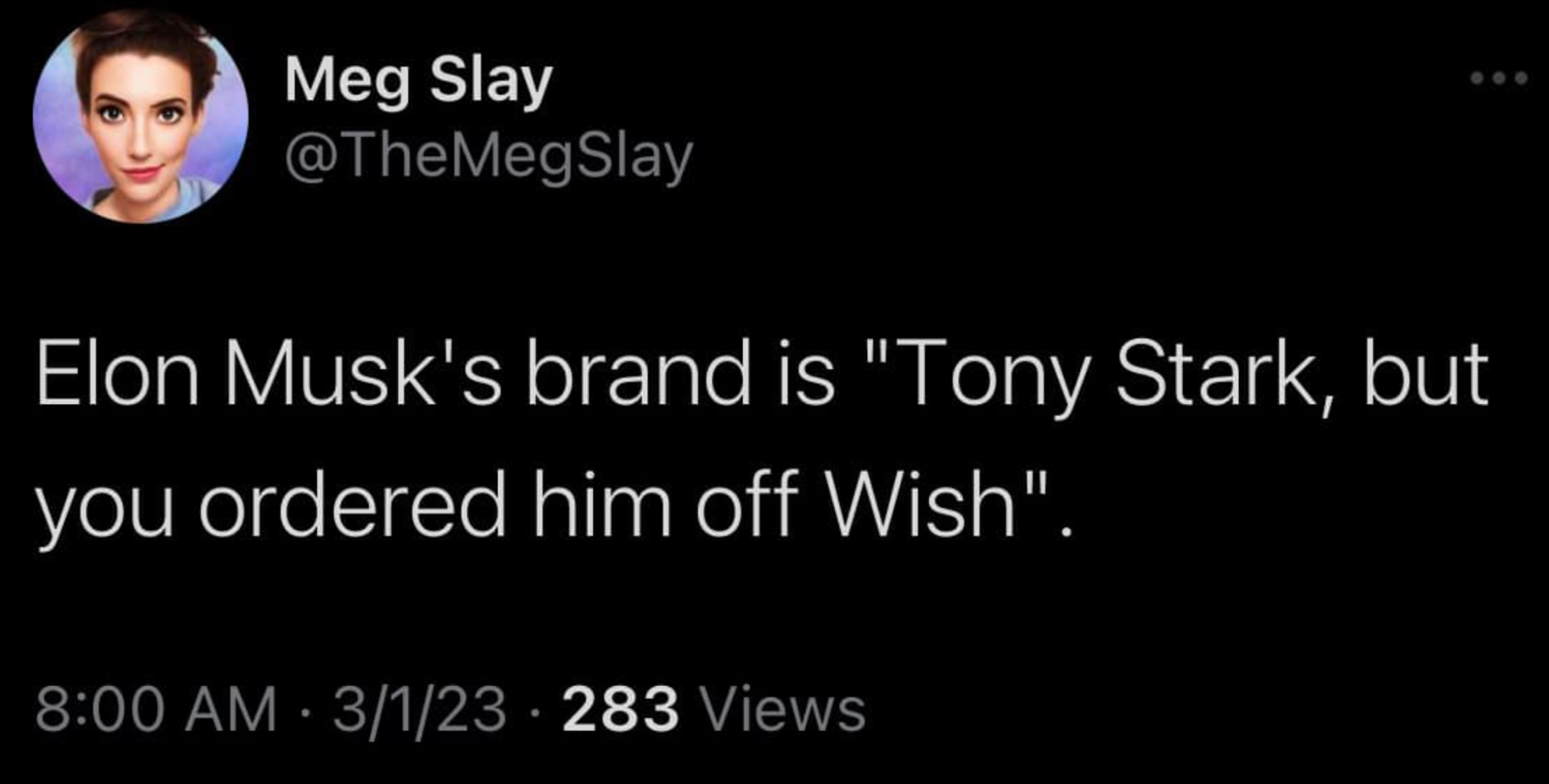Click the 3/1/23 date
The height and width of the screenshot is (784, 1549).
click(419, 709)
